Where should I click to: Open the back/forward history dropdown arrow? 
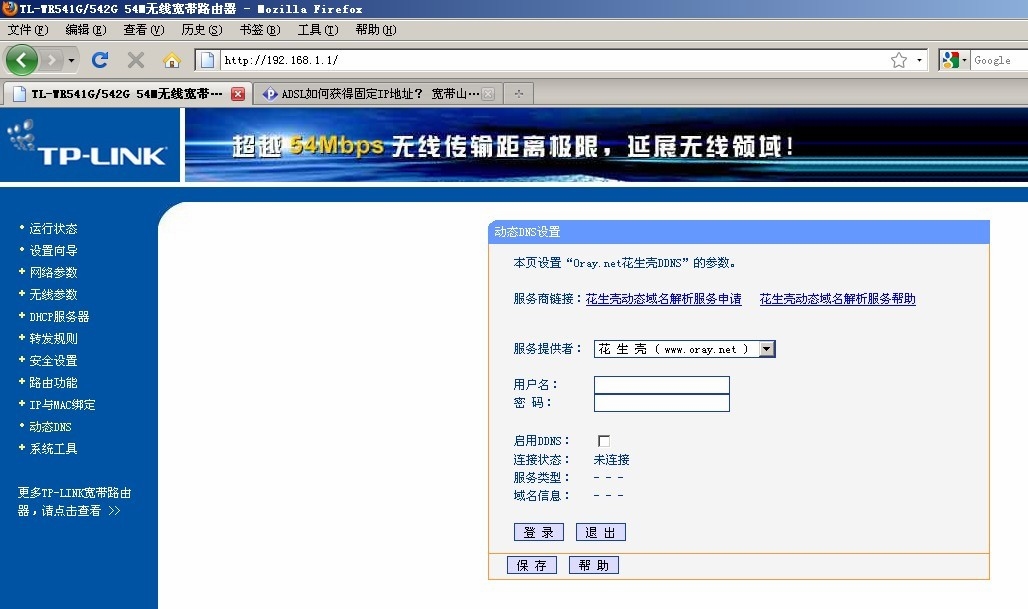[71, 60]
